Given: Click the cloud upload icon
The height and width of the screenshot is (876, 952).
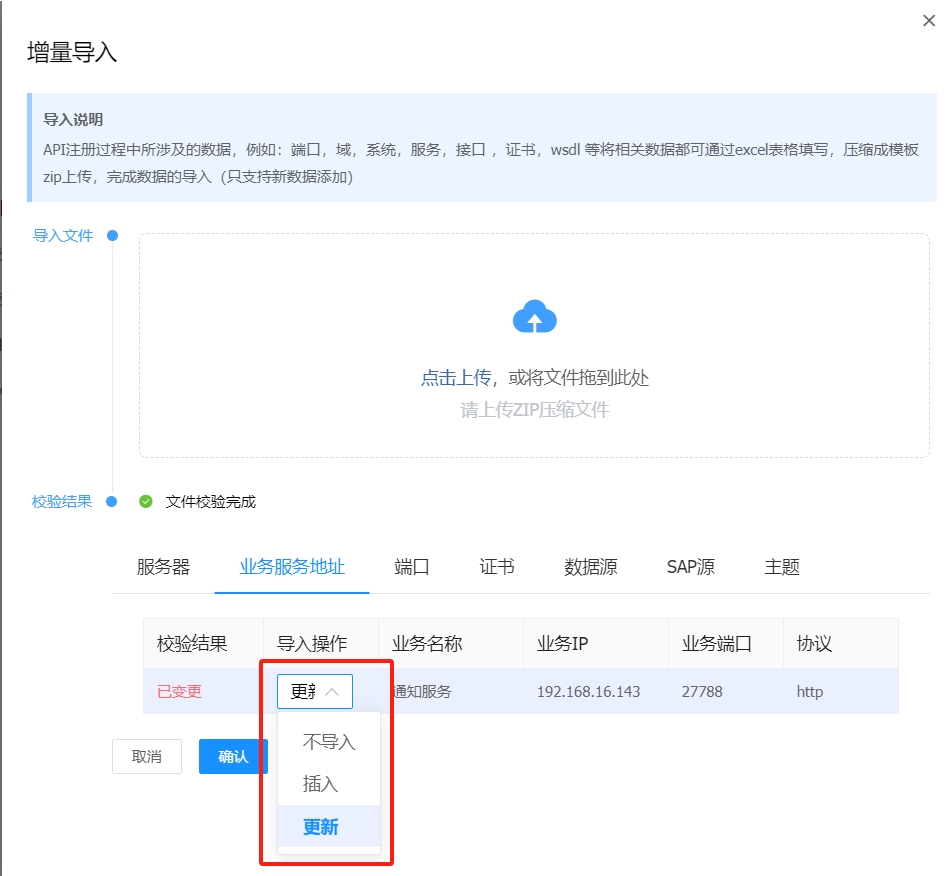Looking at the screenshot, I should (534, 317).
